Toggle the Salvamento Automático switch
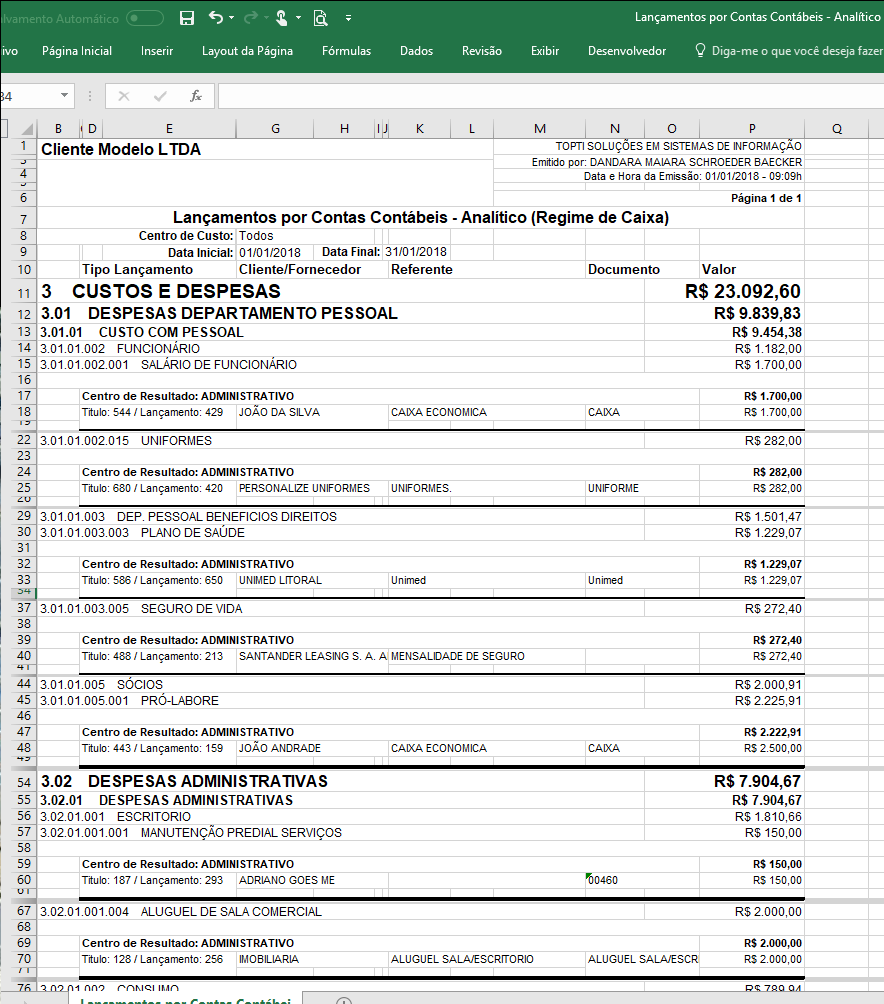The image size is (884, 1004). click(x=145, y=18)
